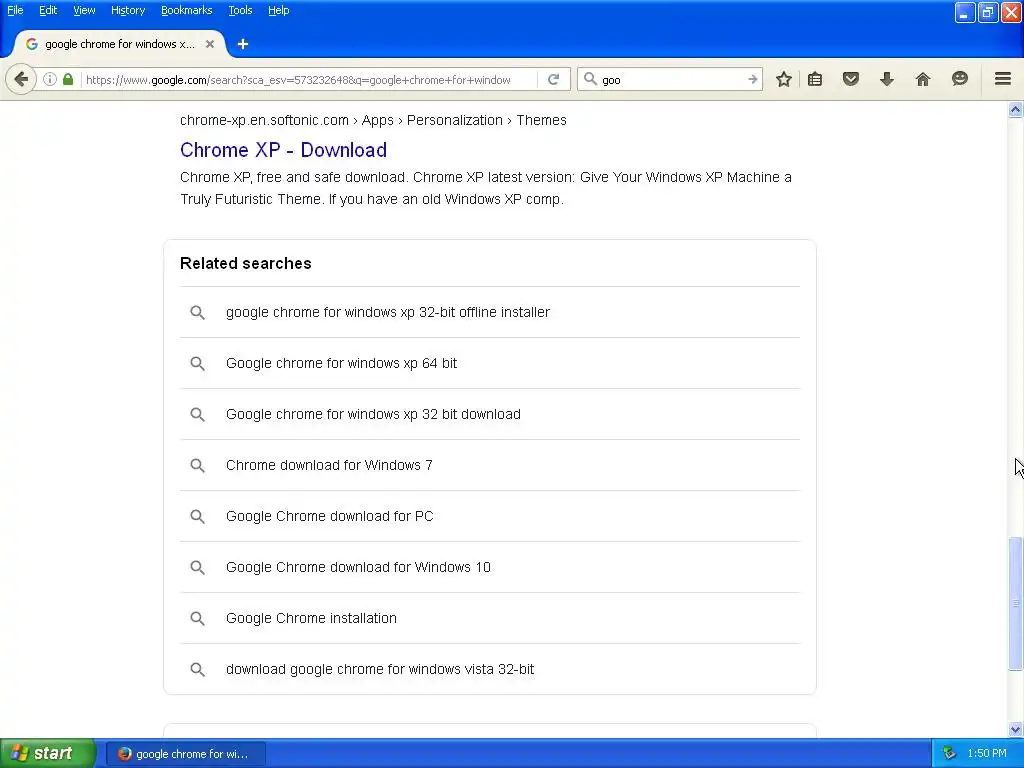Image resolution: width=1024 pixels, height=768 pixels.
Task: Click magnifier icon beside 'download for PC' suggestion
Action: tap(197, 517)
